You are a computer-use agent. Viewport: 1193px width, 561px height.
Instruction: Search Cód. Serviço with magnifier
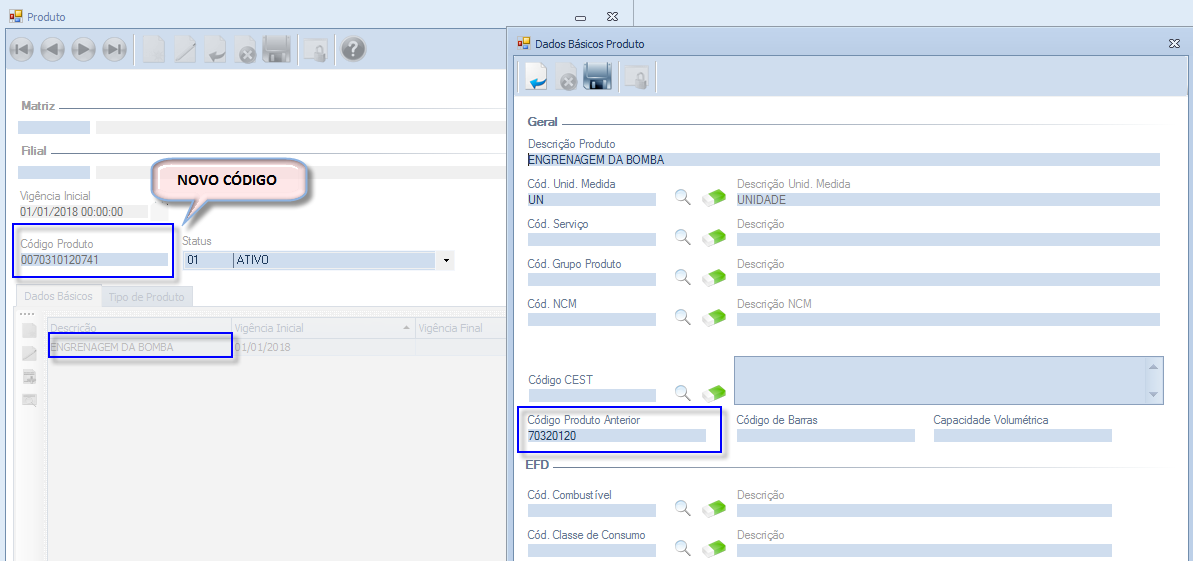683,237
